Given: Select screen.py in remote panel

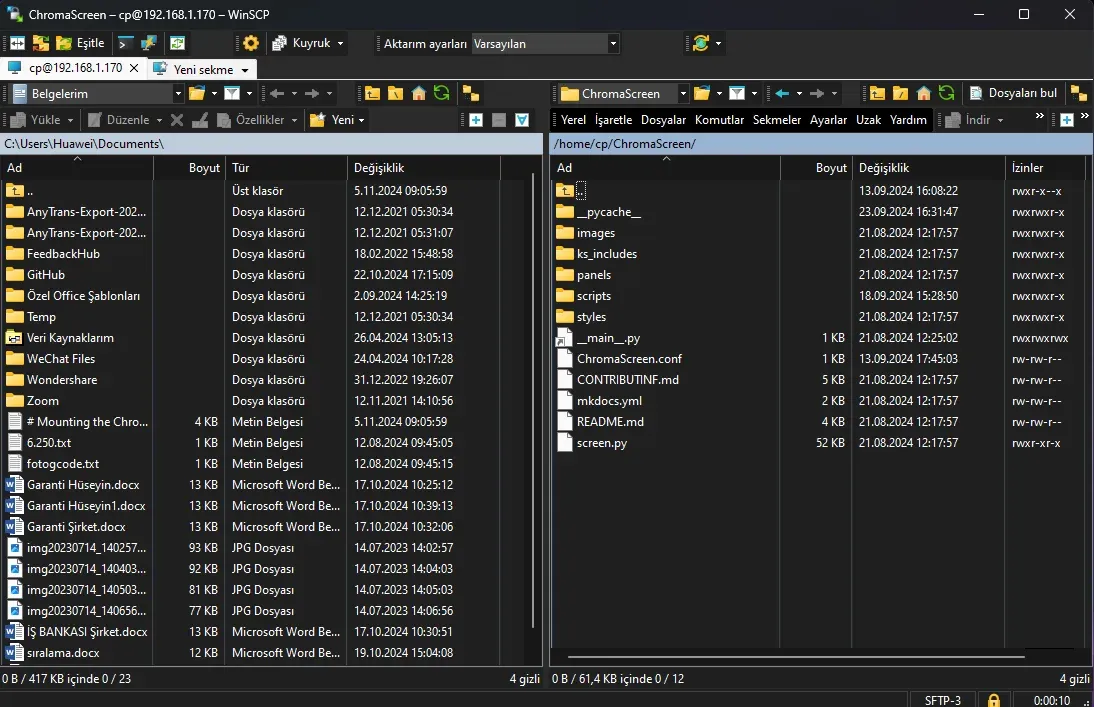Looking at the screenshot, I should (x=601, y=442).
